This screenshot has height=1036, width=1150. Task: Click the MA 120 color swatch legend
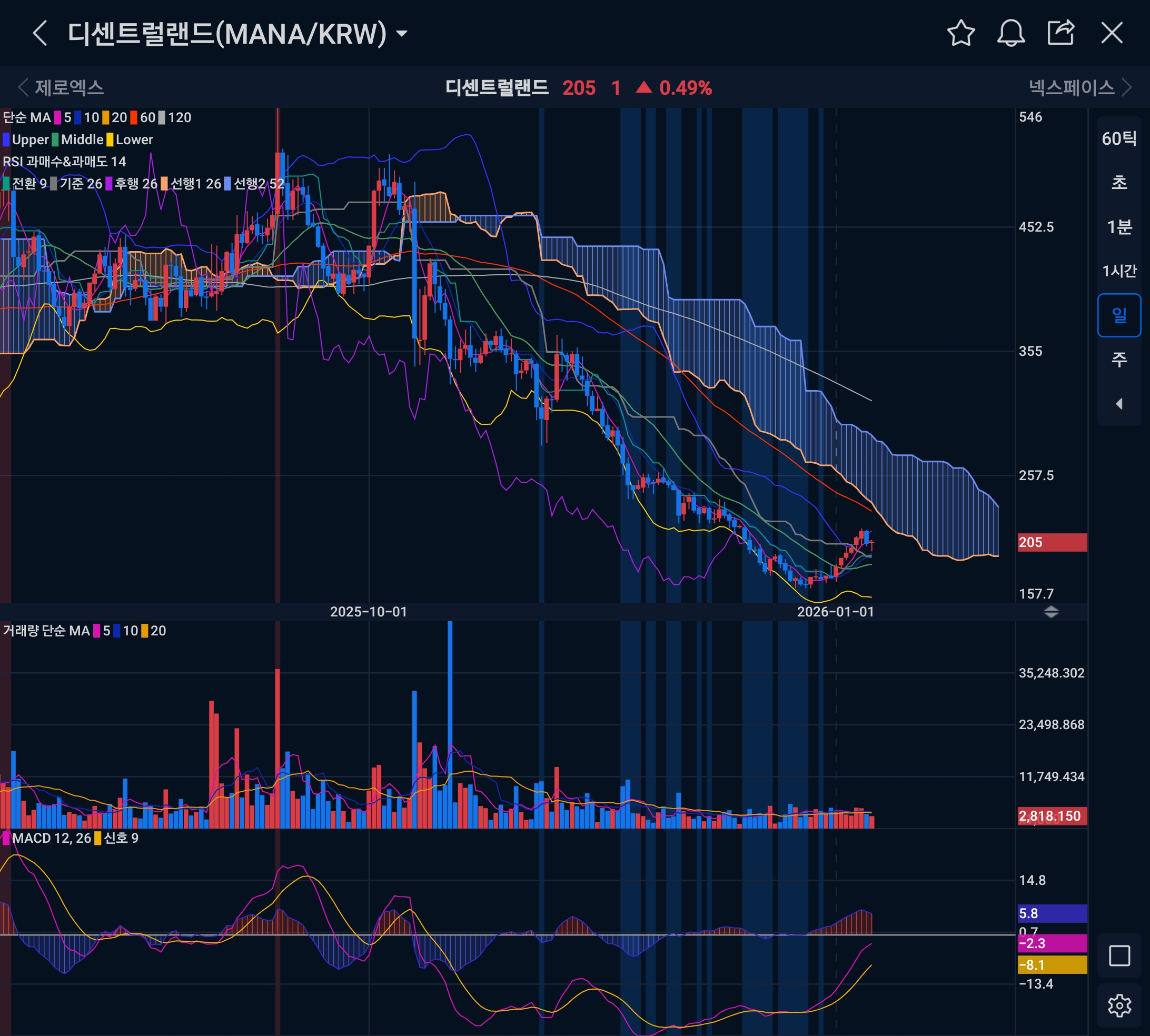162,118
